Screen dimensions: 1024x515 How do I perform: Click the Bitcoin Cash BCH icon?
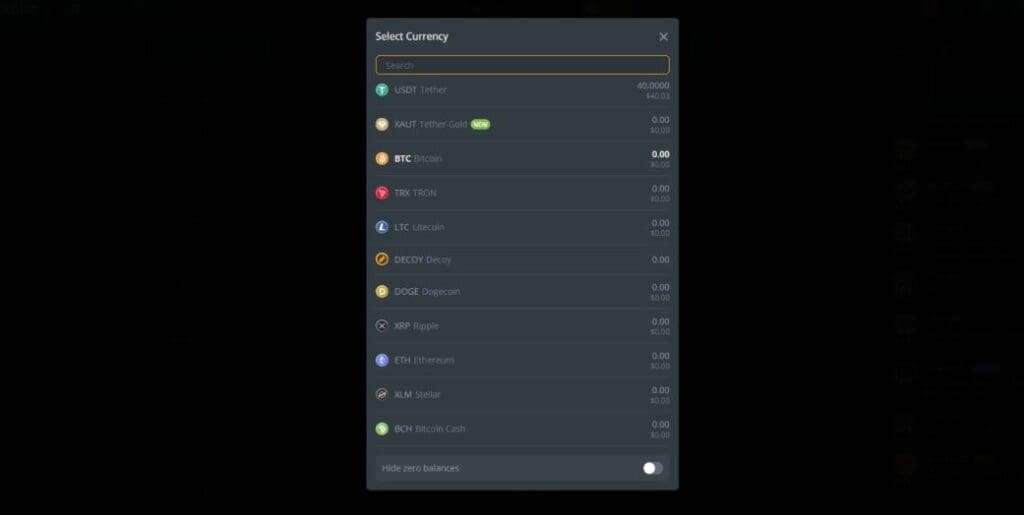382,429
